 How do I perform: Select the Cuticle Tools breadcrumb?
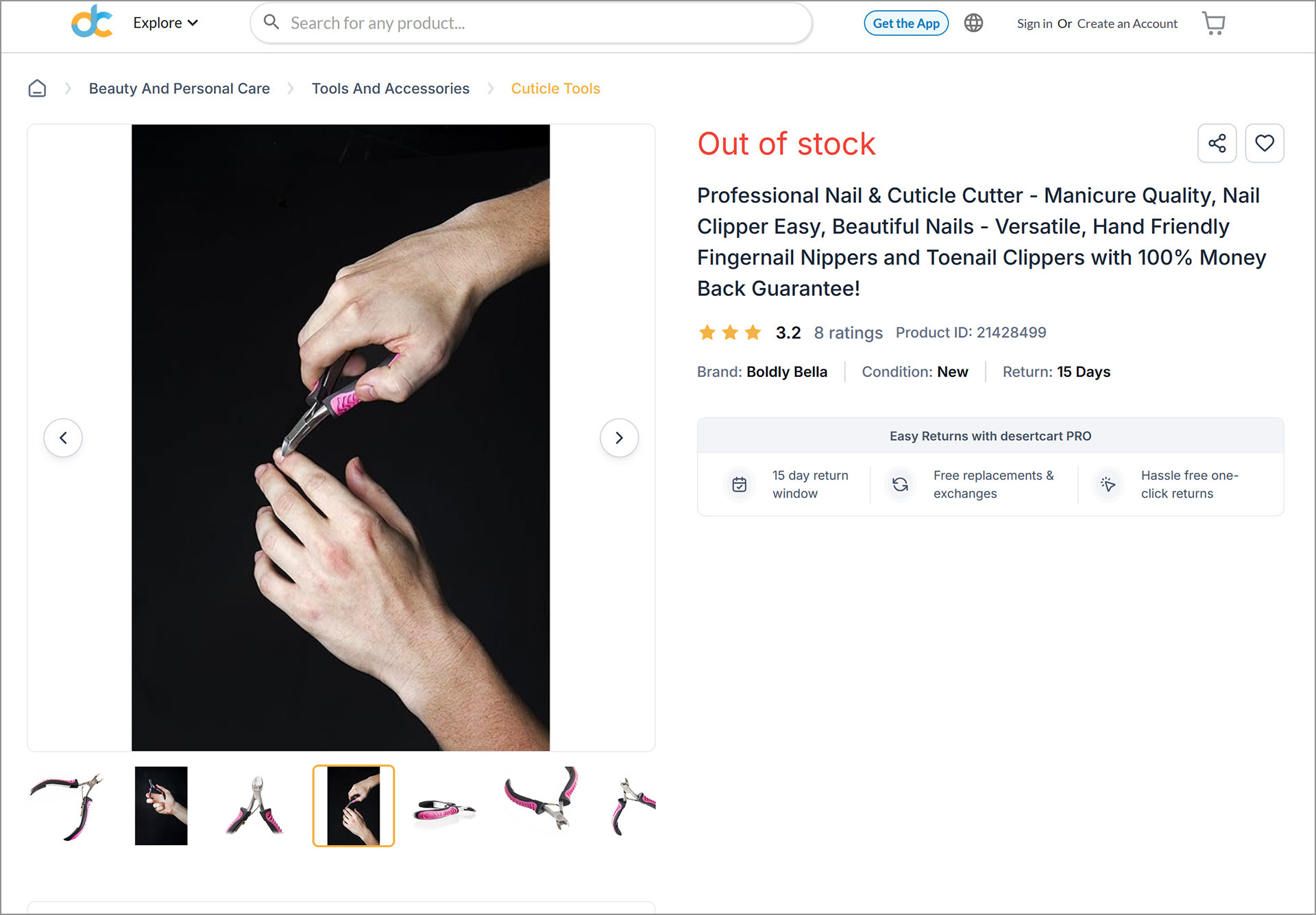coord(555,88)
